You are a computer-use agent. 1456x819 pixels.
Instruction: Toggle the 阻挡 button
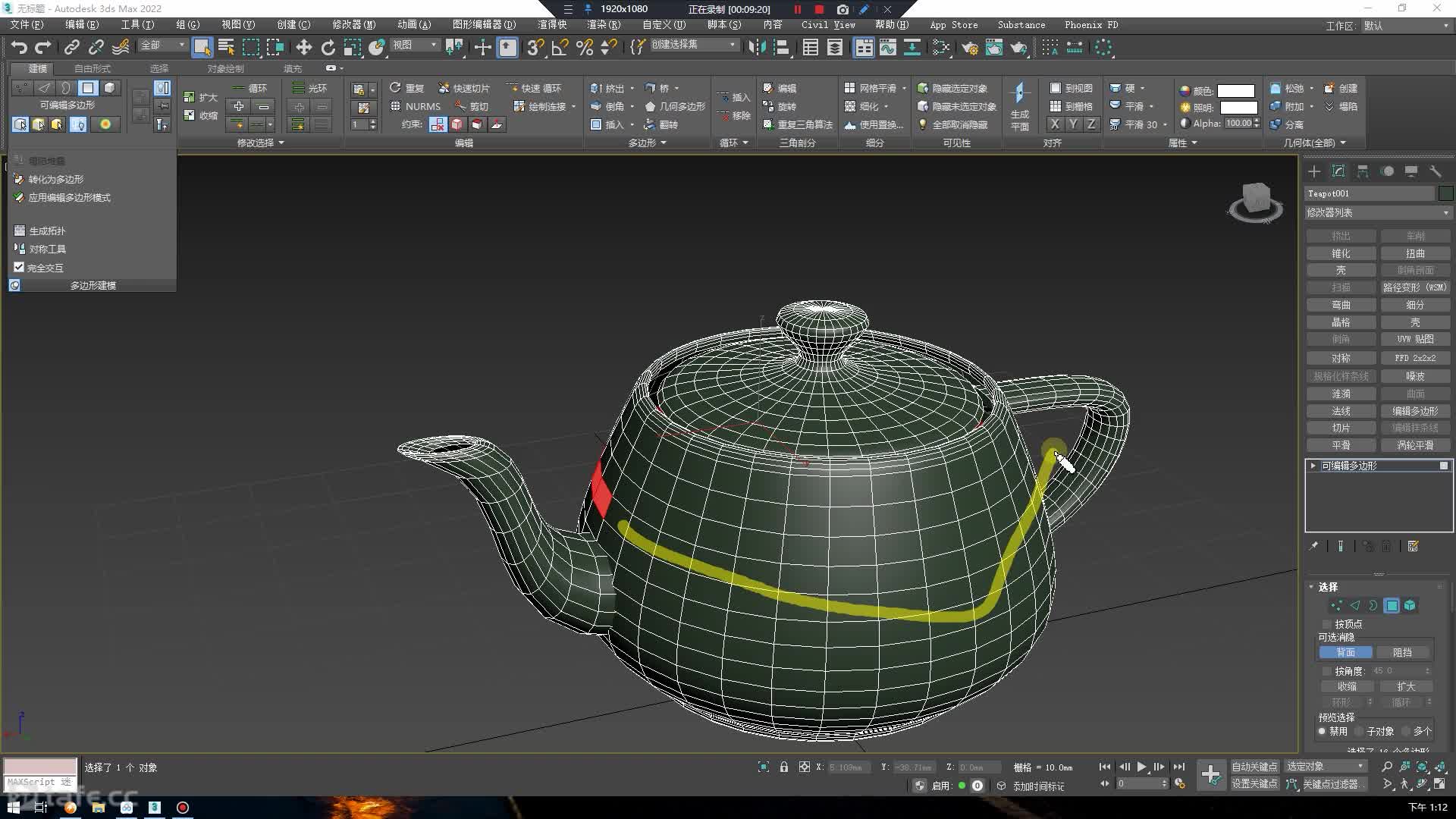click(1403, 652)
